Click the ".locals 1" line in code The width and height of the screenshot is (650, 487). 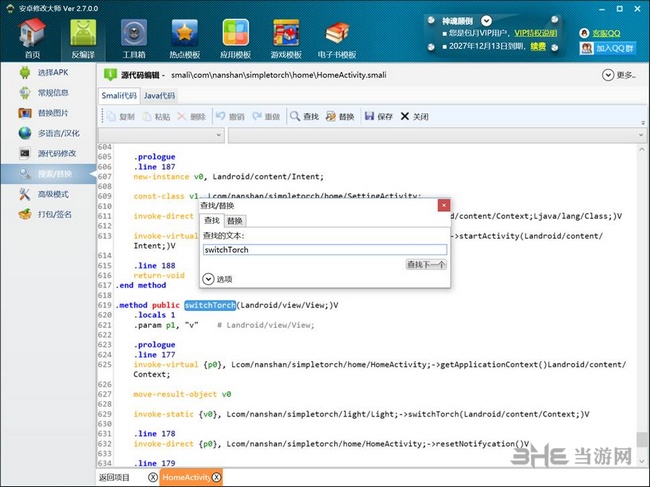point(154,315)
